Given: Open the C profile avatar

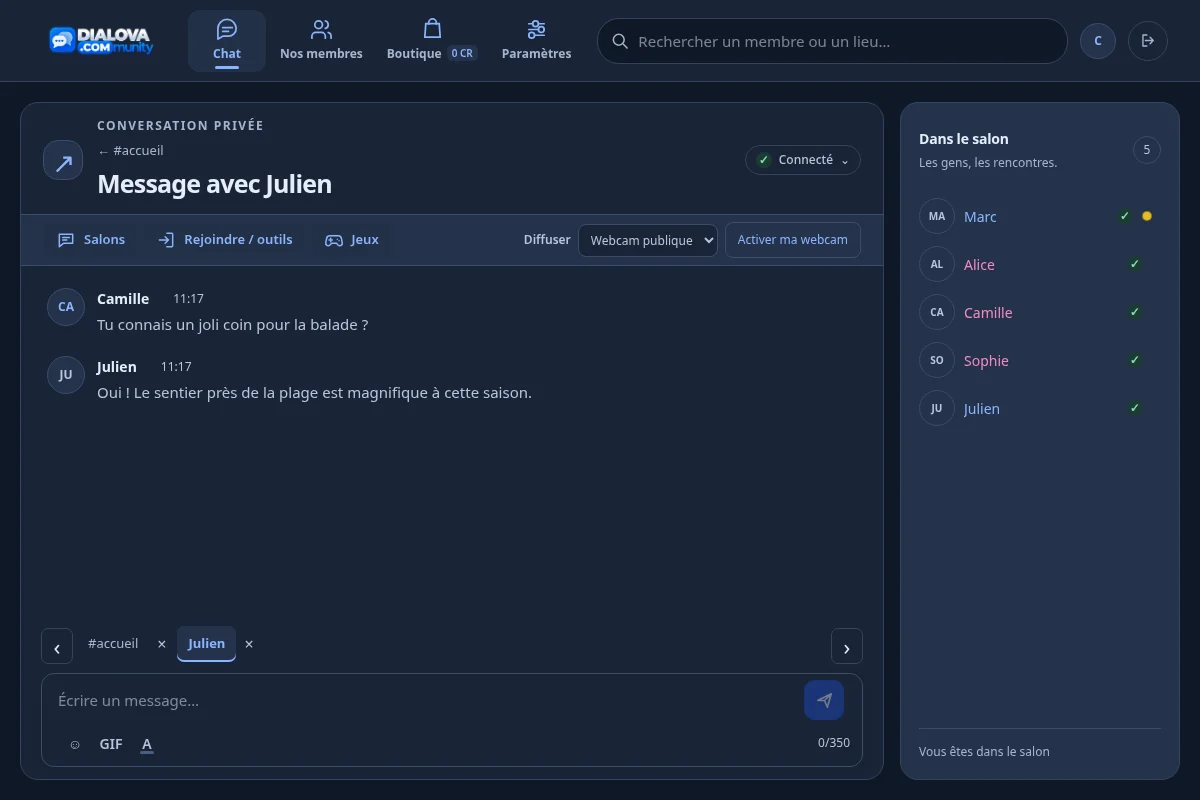Looking at the screenshot, I should click(x=1098, y=41).
